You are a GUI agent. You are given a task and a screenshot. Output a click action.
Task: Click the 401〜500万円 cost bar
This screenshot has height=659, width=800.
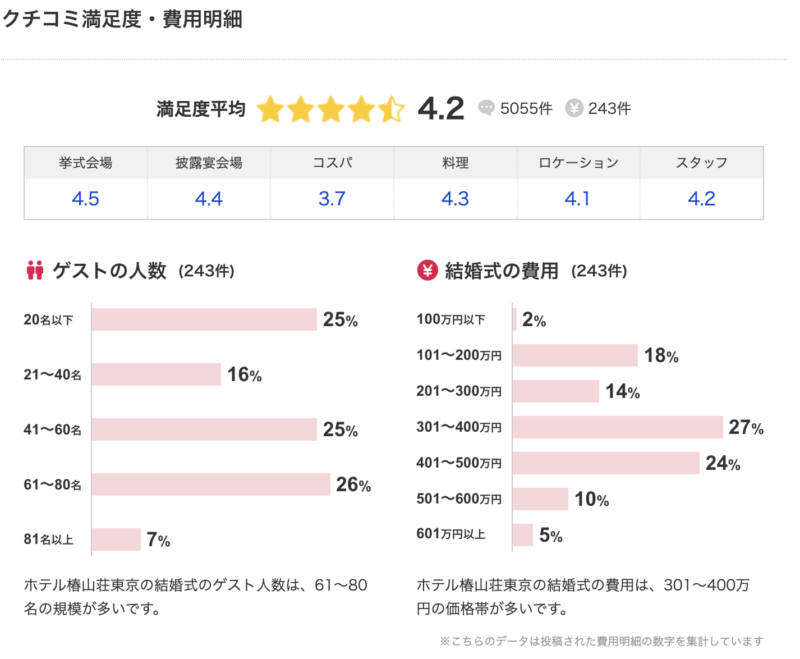[x=605, y=464]
